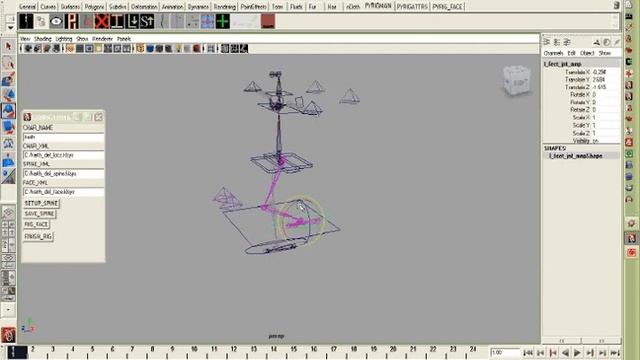This screenshot has width=640, height=360.
Task: Click channel box manipulator icon
Action: [x=597, y=42]
